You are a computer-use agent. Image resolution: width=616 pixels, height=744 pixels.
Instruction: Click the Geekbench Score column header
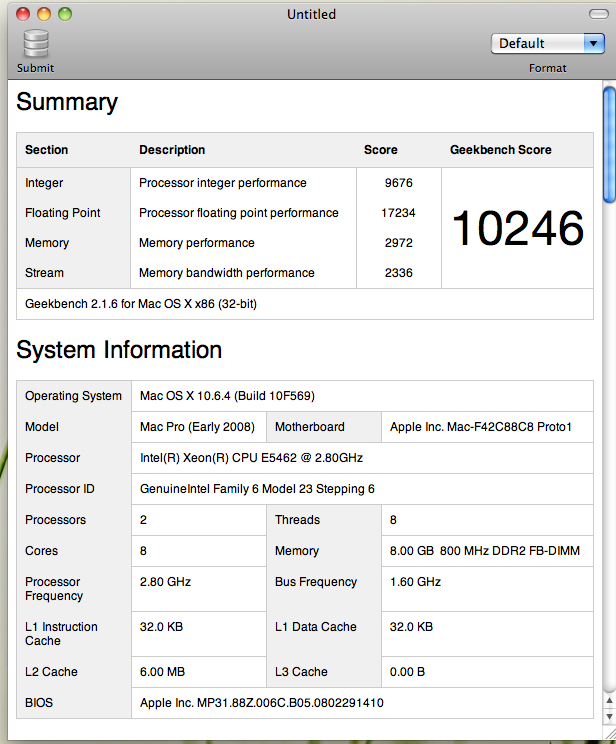click(501, 150)
